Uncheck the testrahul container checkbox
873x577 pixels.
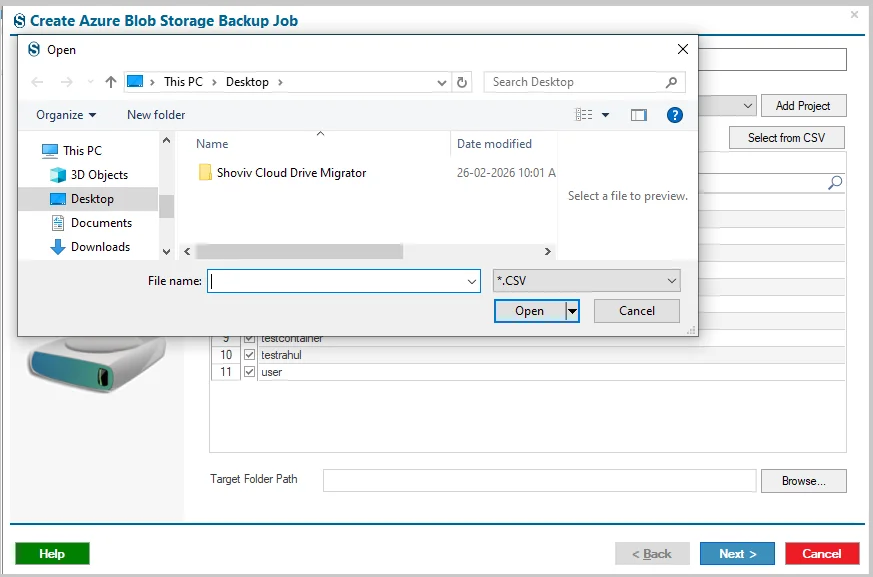click(249, 355)
